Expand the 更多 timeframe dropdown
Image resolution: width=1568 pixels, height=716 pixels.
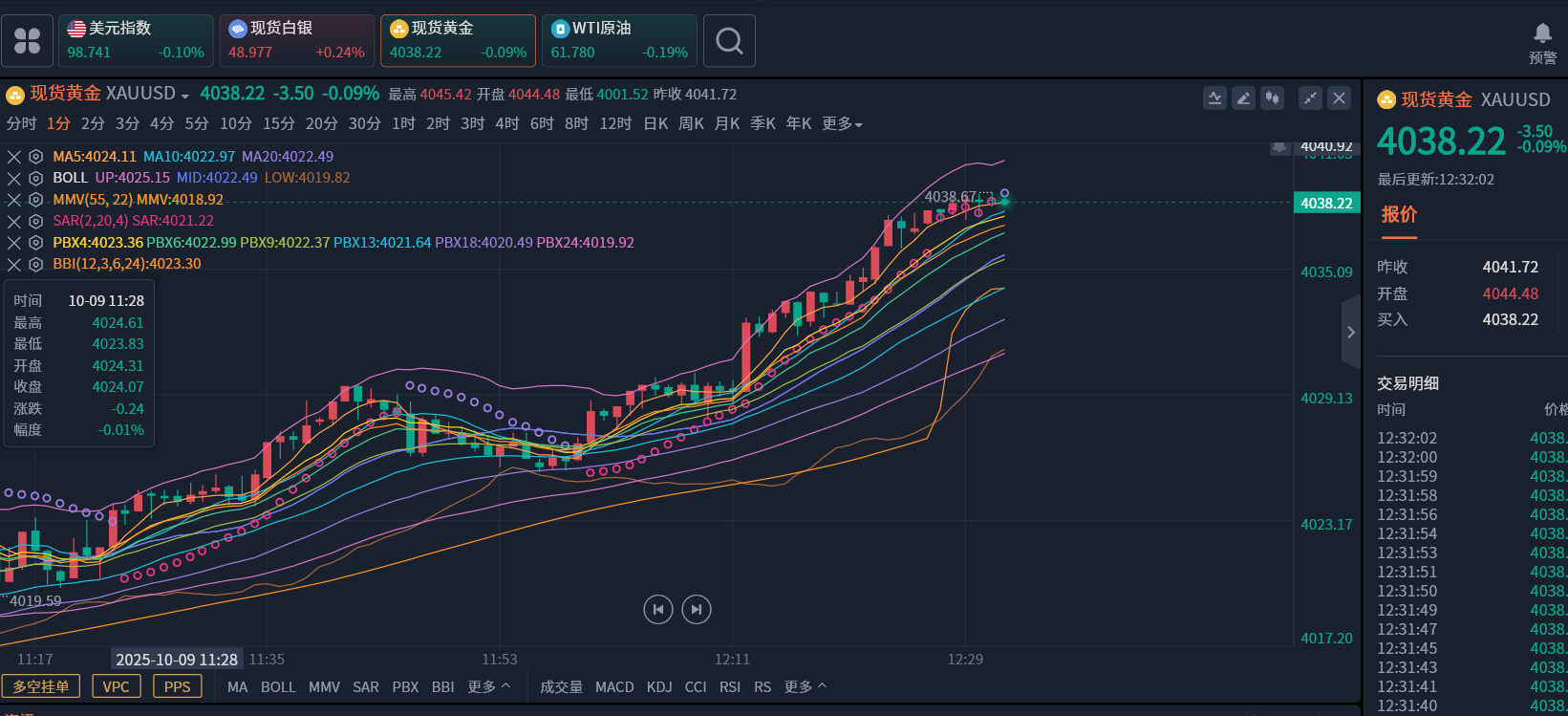(x=842, y=124)
